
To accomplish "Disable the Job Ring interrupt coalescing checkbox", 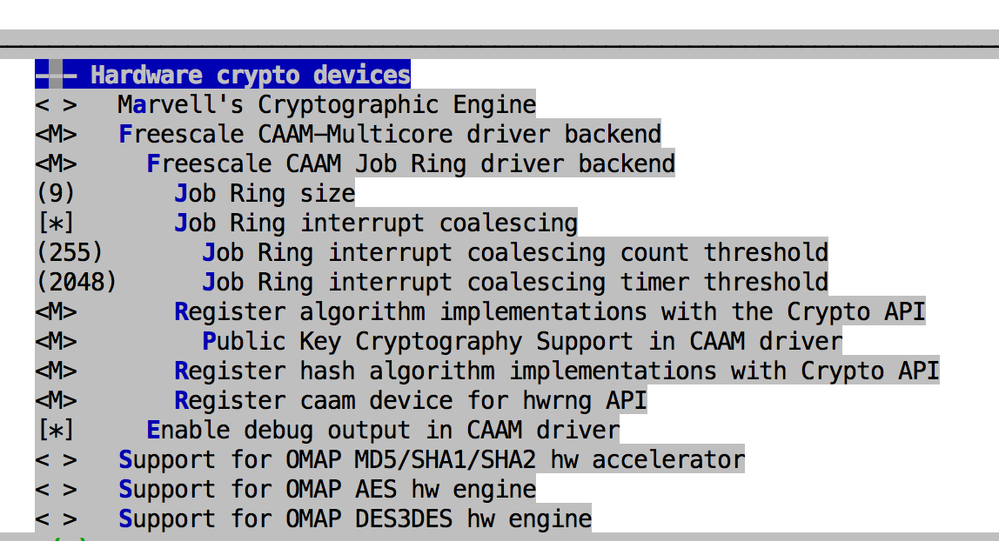I will click(x=56, y=222).
